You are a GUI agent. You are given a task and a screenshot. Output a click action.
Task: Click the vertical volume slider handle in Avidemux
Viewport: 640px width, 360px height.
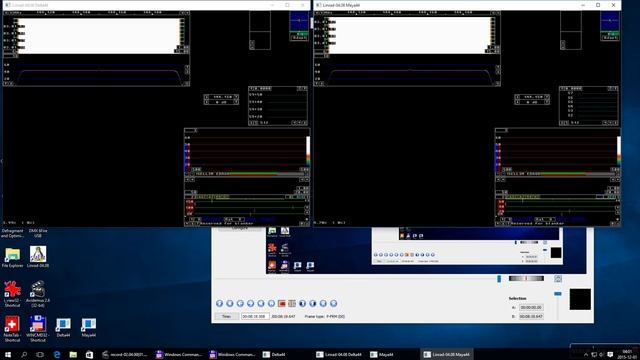558,293
